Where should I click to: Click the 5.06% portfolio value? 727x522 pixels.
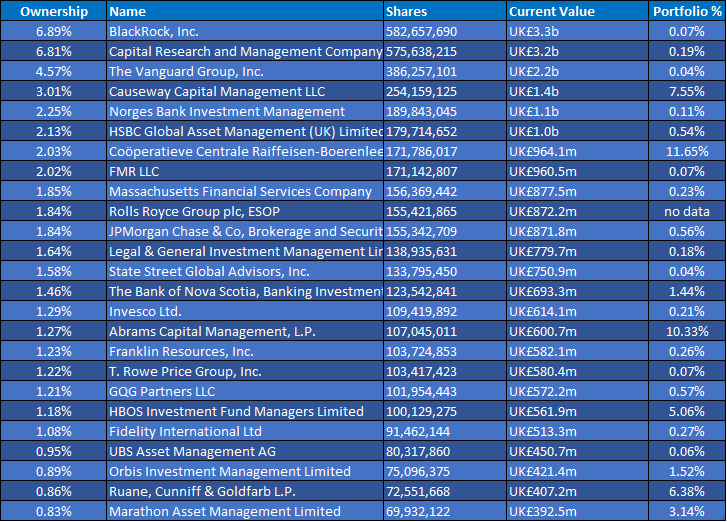click(687, 411)
